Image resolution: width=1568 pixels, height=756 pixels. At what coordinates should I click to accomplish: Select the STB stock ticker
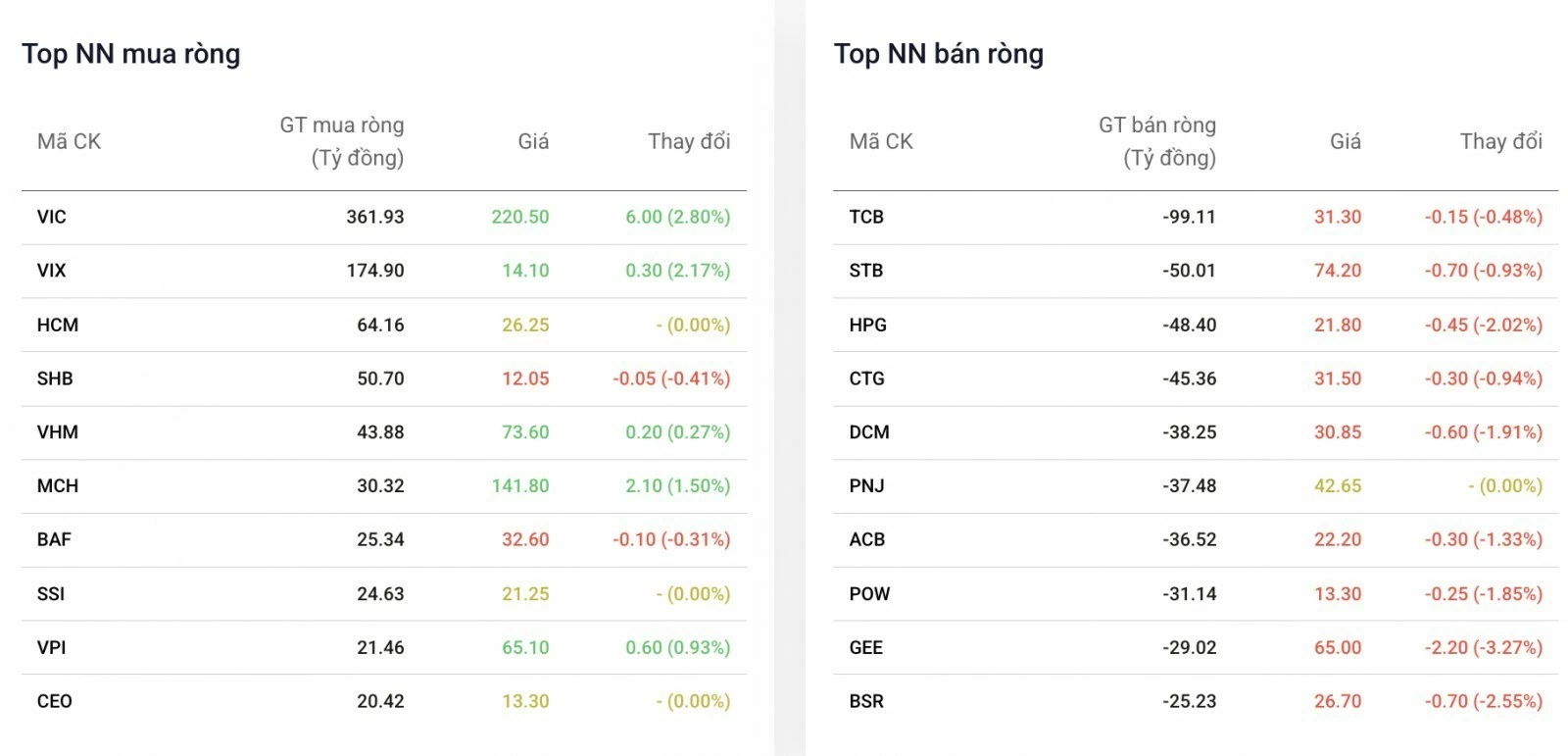point(866,271)
